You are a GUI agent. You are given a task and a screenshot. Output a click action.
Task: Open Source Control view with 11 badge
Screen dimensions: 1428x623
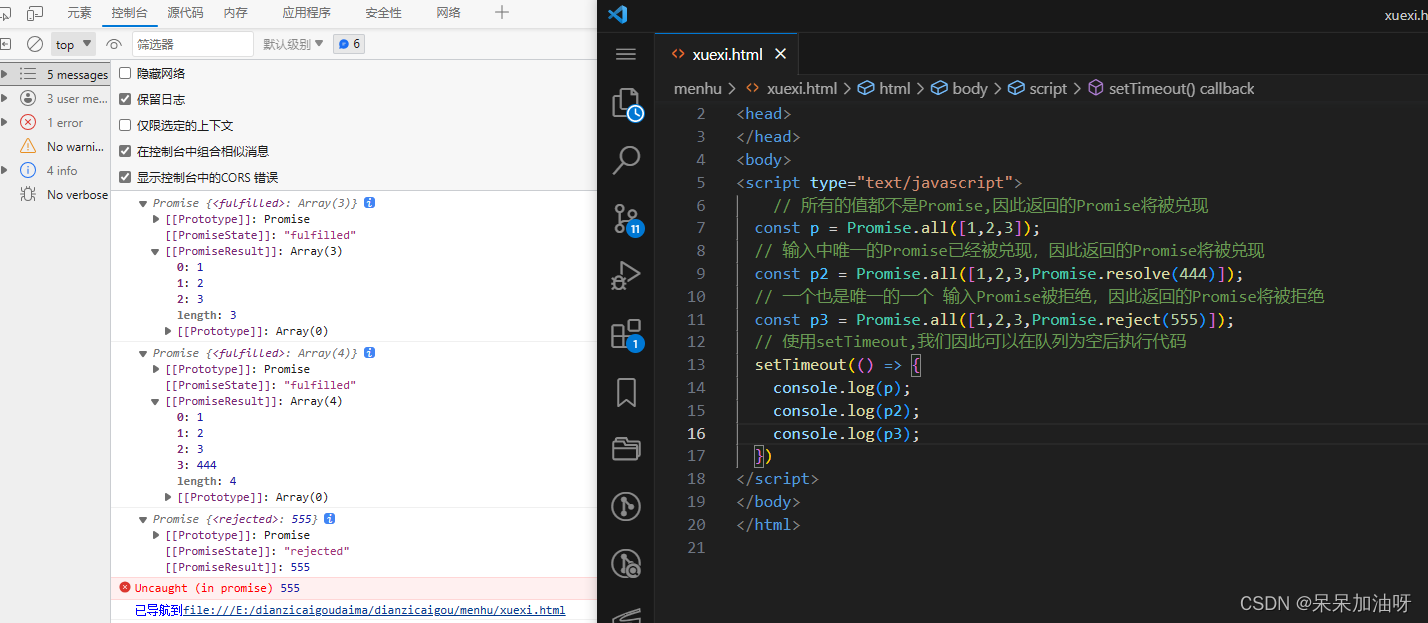point(626,219)
